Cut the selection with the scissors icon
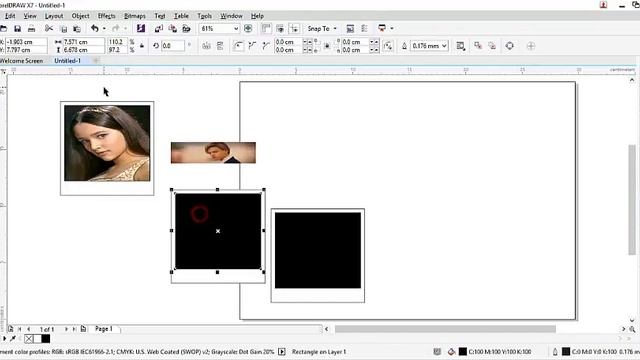 pos(49,29)
